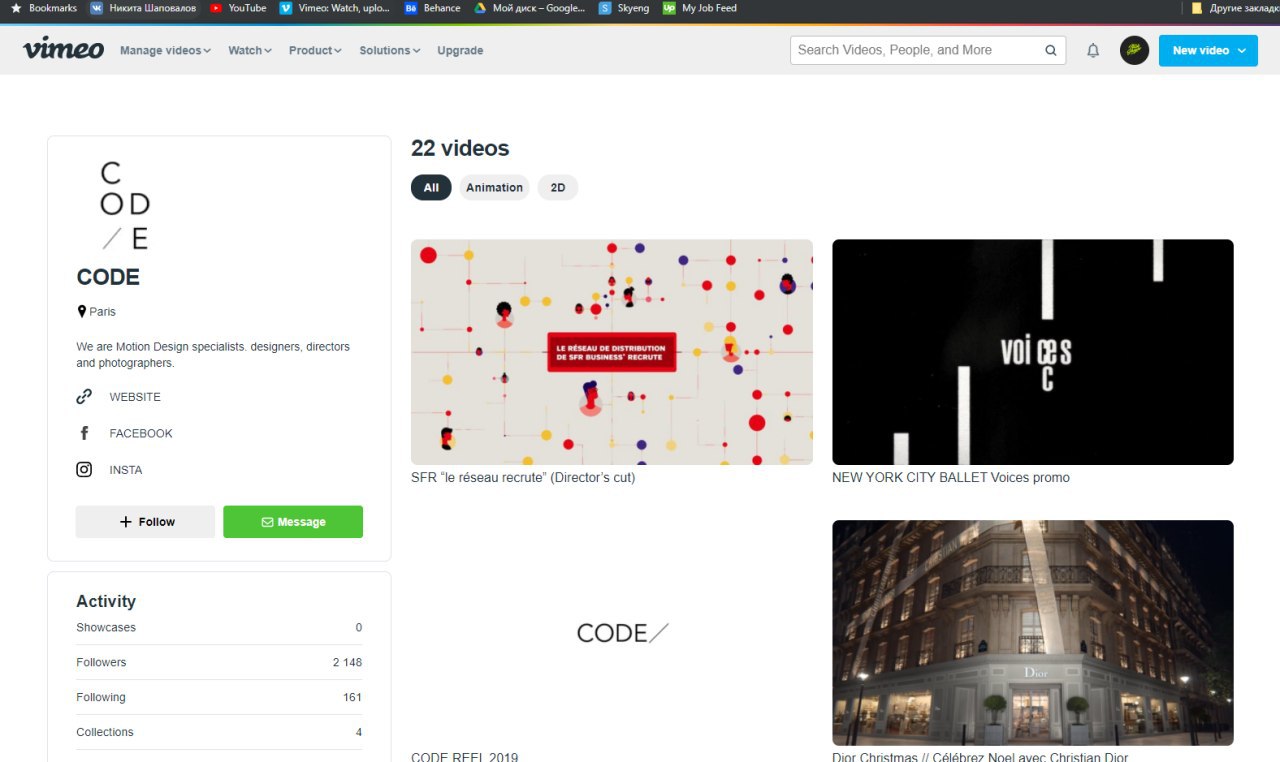Open the Google Drive Мой диск bookmark

pyautogui.click(x=529, y=8)
